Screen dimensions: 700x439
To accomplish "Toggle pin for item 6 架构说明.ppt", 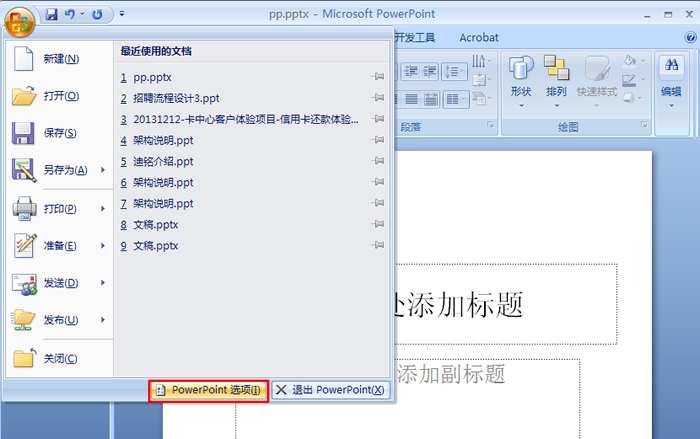I will click(x=378, y=182).
